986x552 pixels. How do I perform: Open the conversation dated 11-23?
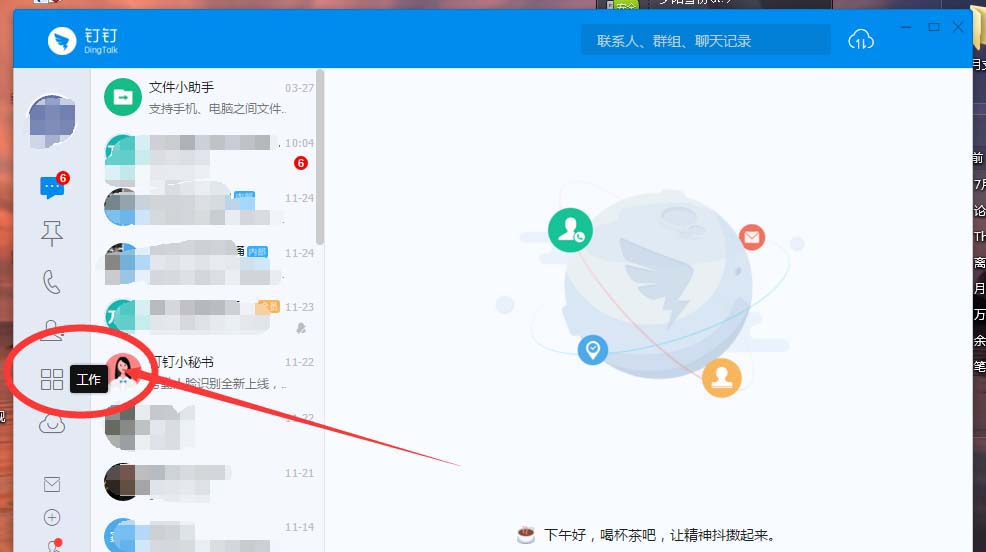tap(208, 317)
